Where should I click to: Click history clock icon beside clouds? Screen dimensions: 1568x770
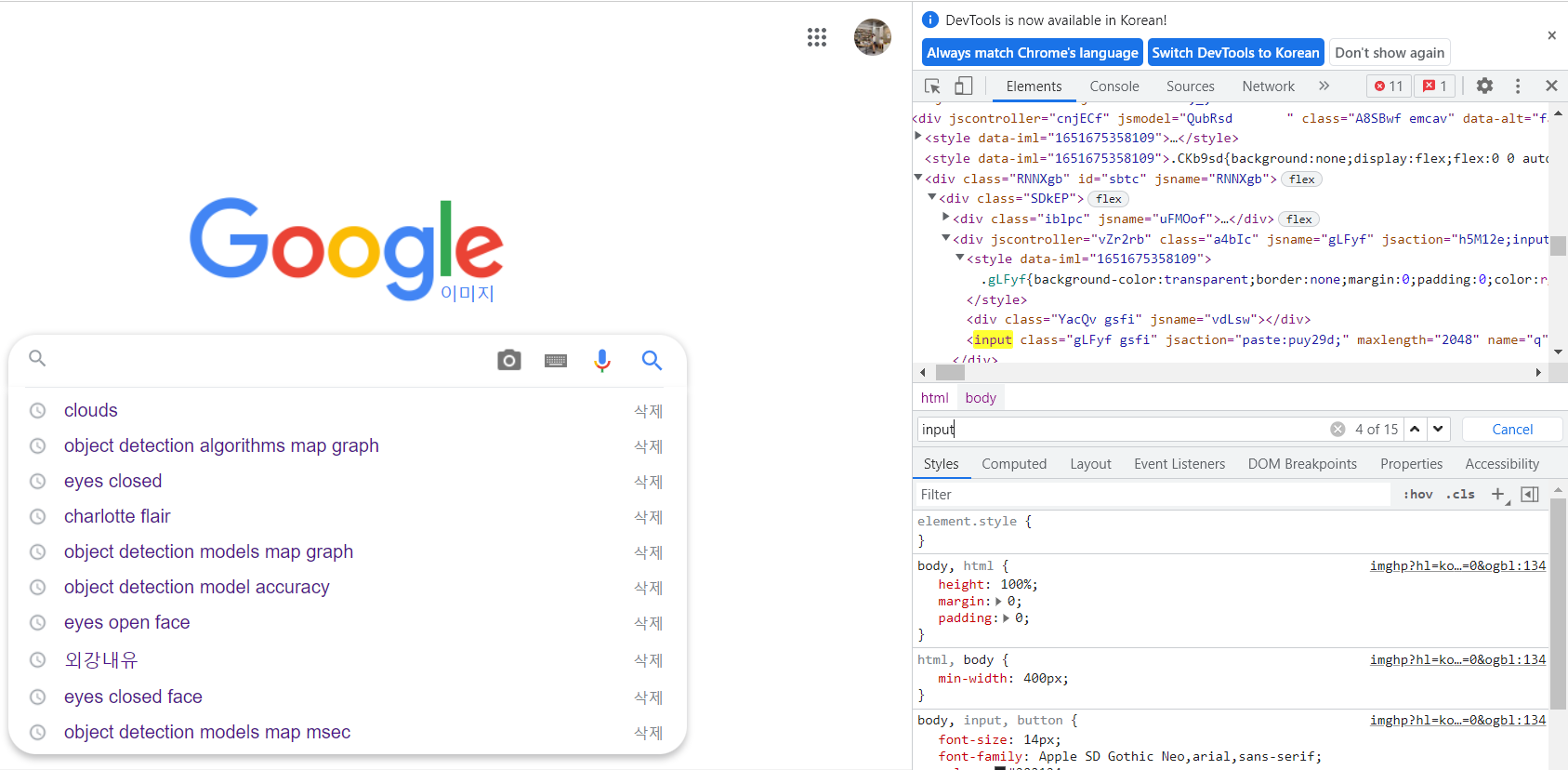37,410
